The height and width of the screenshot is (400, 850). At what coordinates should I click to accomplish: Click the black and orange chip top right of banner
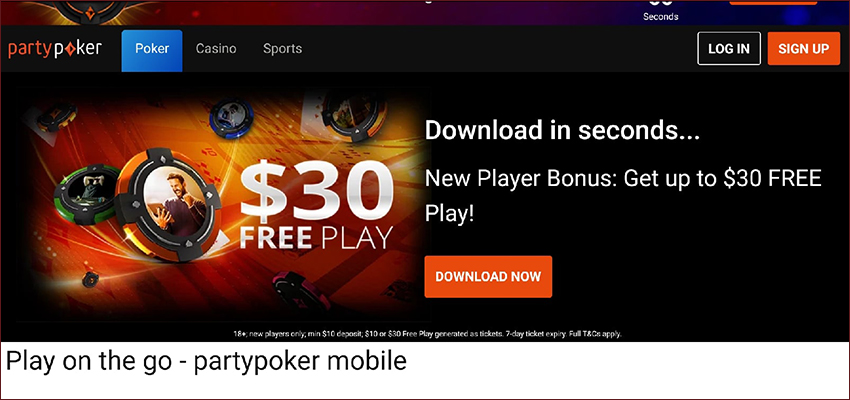(353, 115)
